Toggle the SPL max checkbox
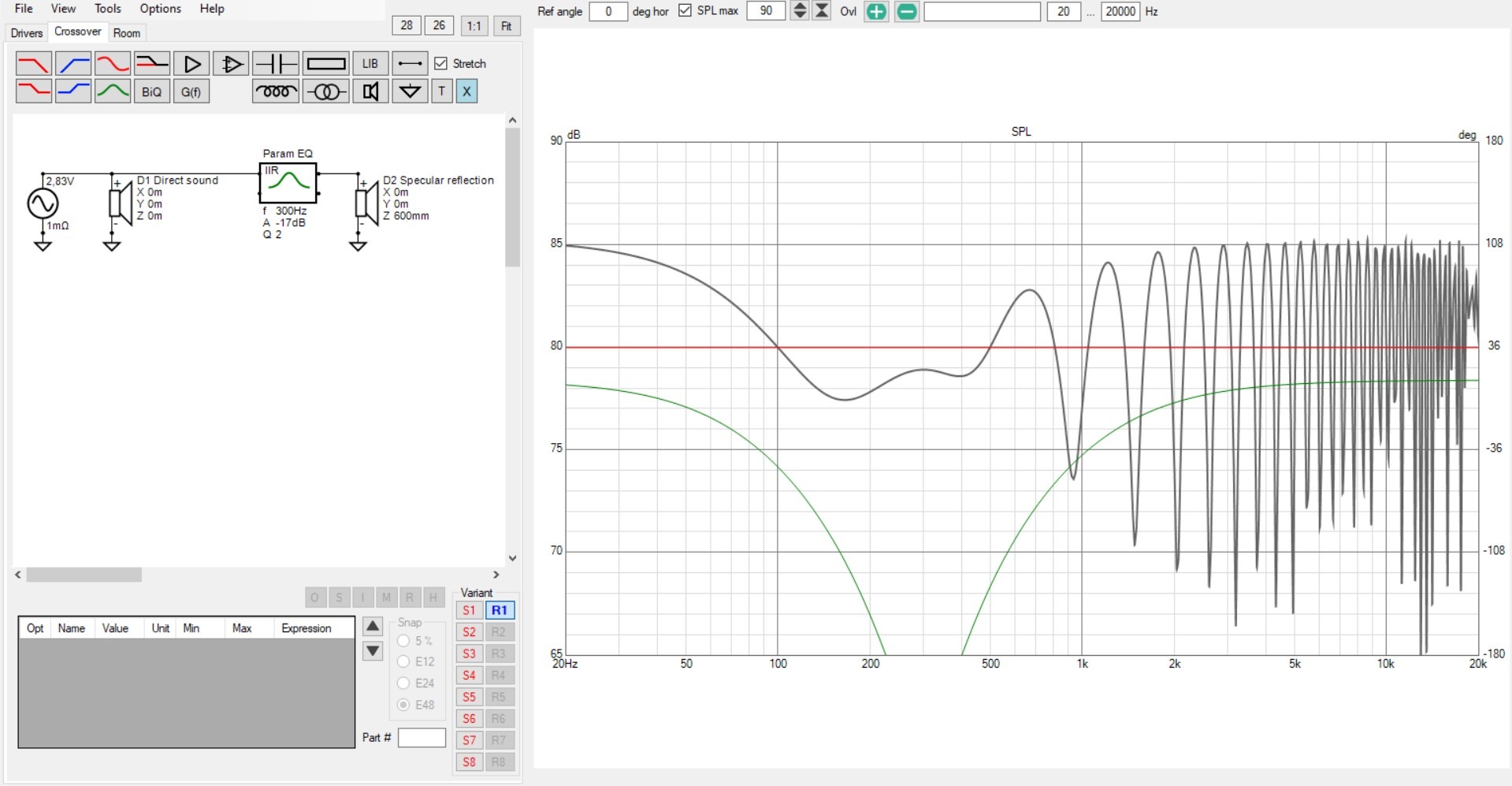Viewport: 1512px width, 786px height. 685,10
